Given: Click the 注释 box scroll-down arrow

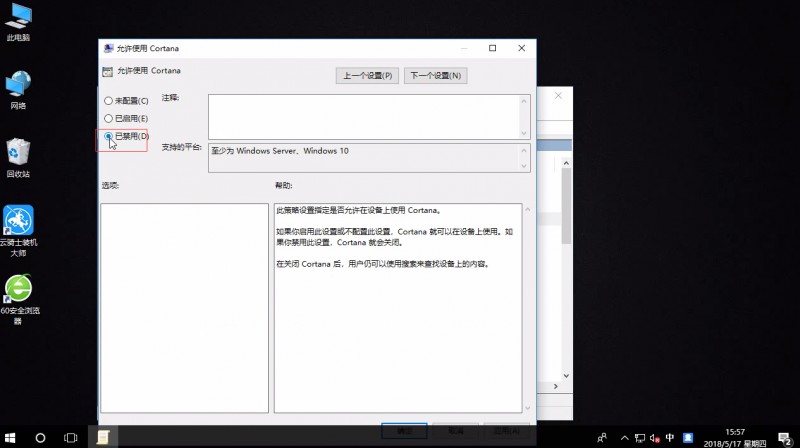Looking at the screenshot, I should 524,133.
